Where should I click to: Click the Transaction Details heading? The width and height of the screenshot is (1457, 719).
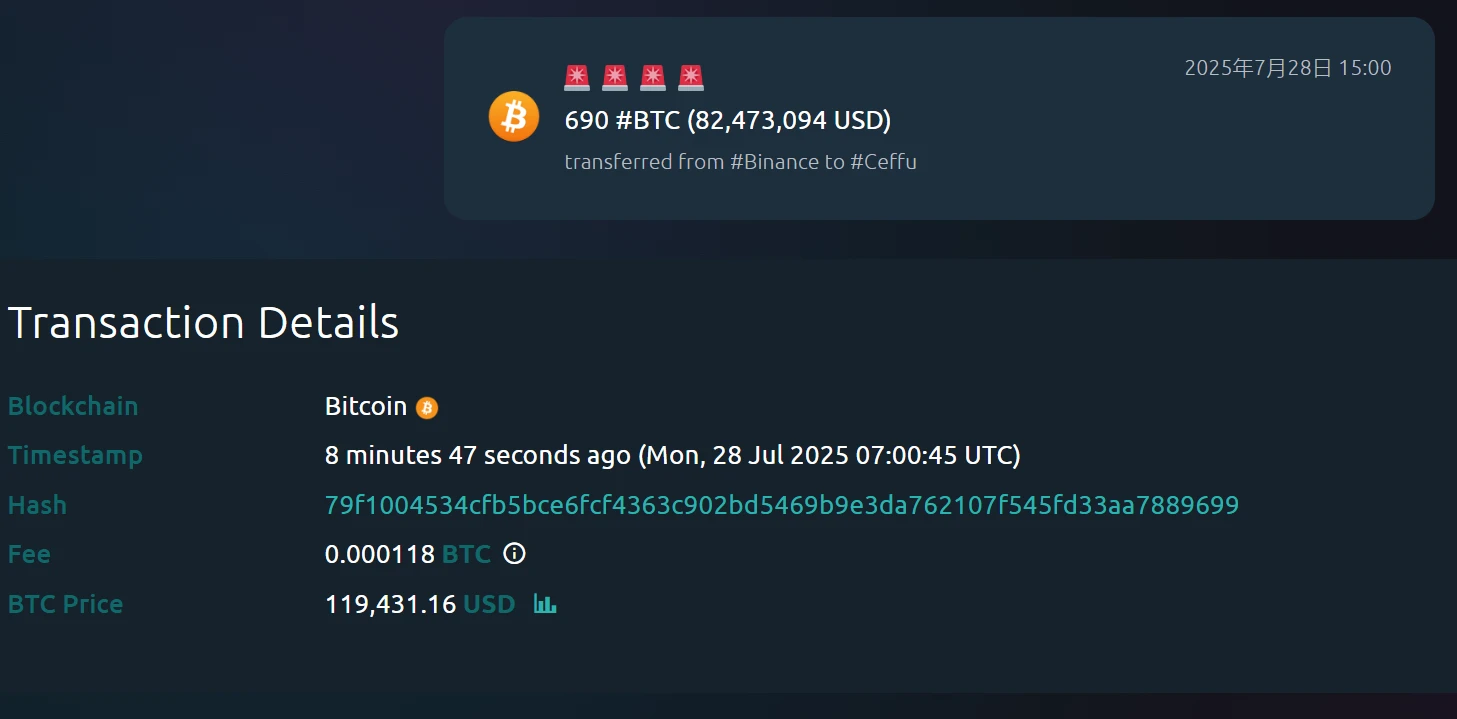pyautogui.click(x=203, y=322)
